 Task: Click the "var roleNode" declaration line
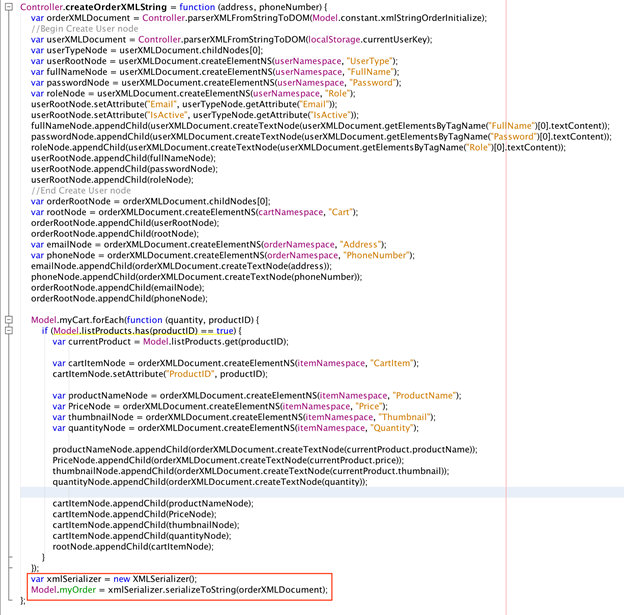tap(193, 93)
